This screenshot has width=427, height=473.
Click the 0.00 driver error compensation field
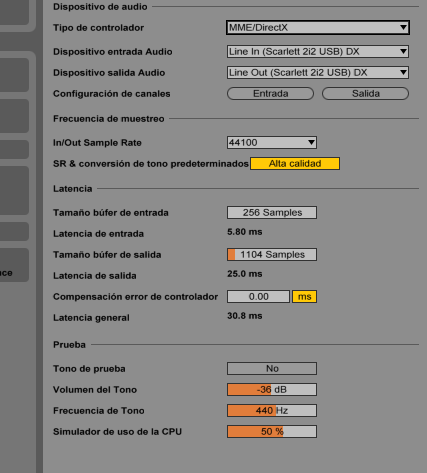coord(258,297)
